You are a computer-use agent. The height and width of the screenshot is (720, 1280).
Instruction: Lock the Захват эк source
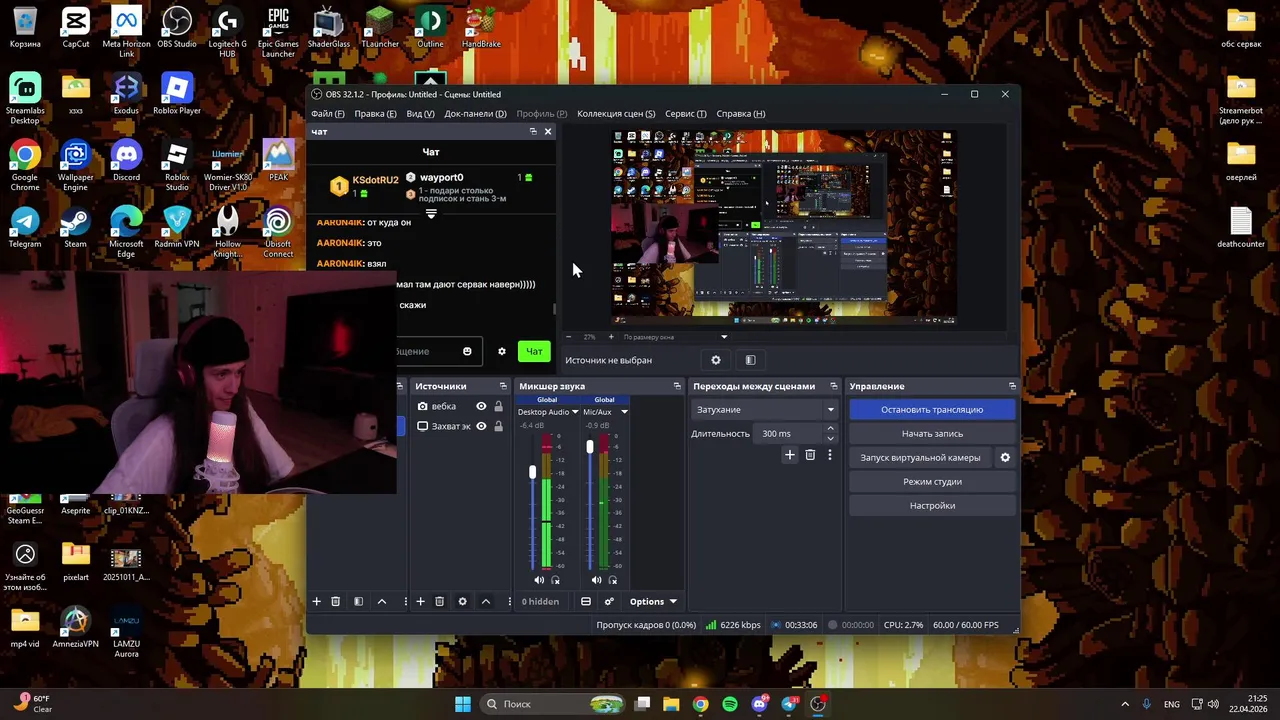498,426
